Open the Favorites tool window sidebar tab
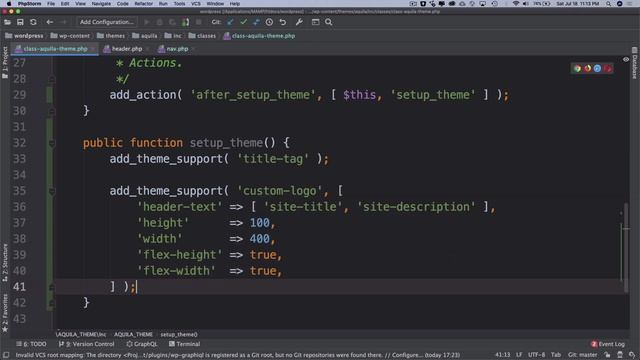Viewport: 640px width, 360px height. (5, 313)
